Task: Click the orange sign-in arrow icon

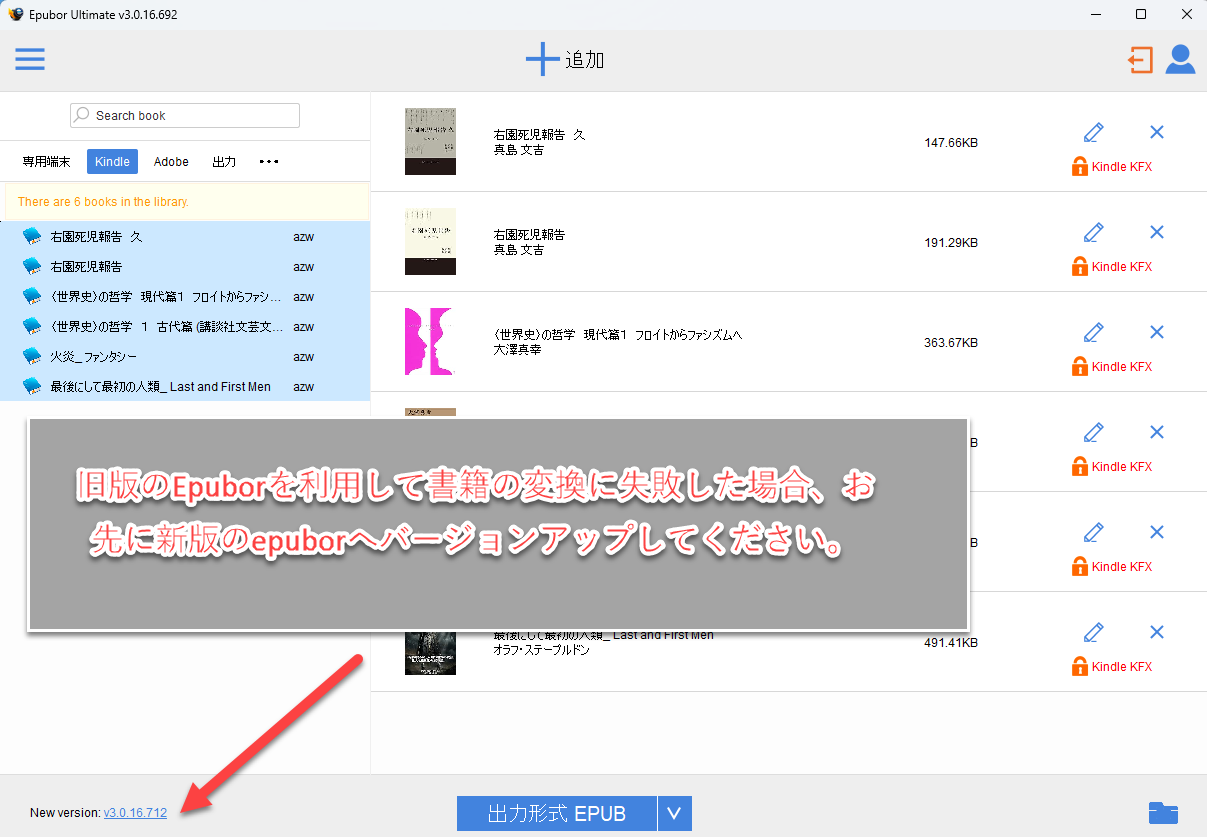Action: [1139, 60]
